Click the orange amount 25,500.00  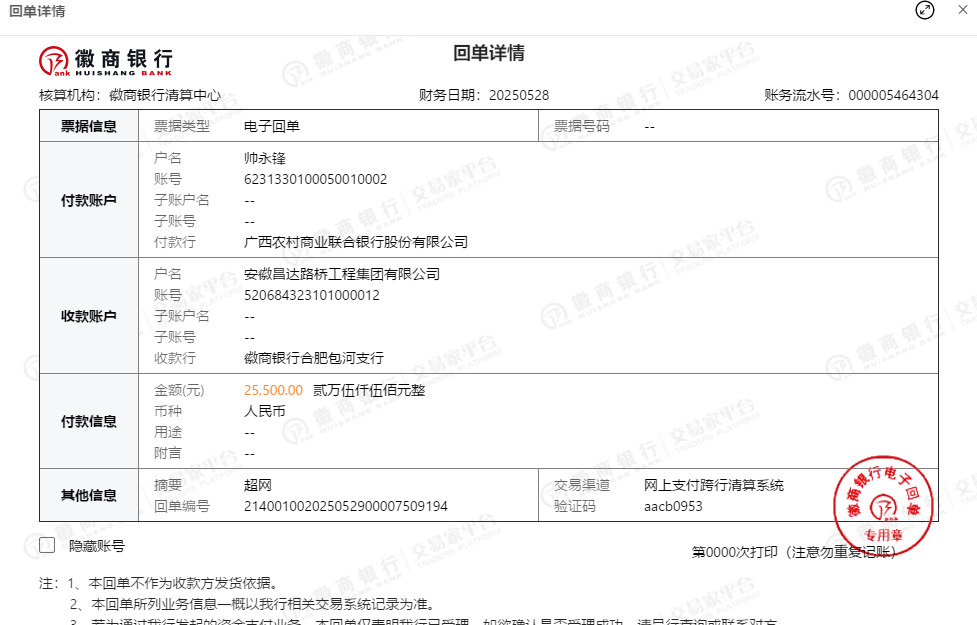(x=273, y=390)
